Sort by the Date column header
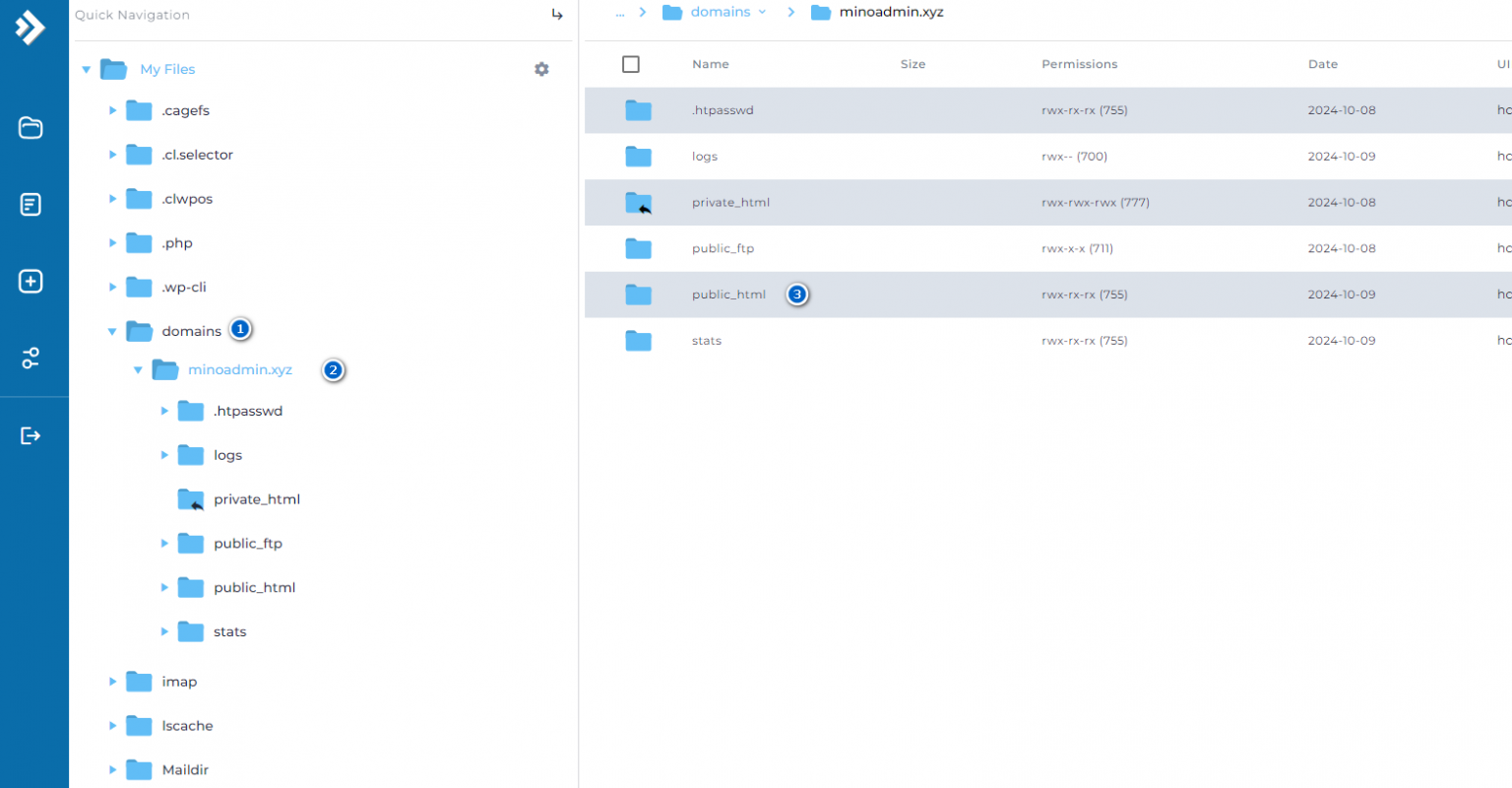This screenshot has height=788, width=1512. (1323, 64)
